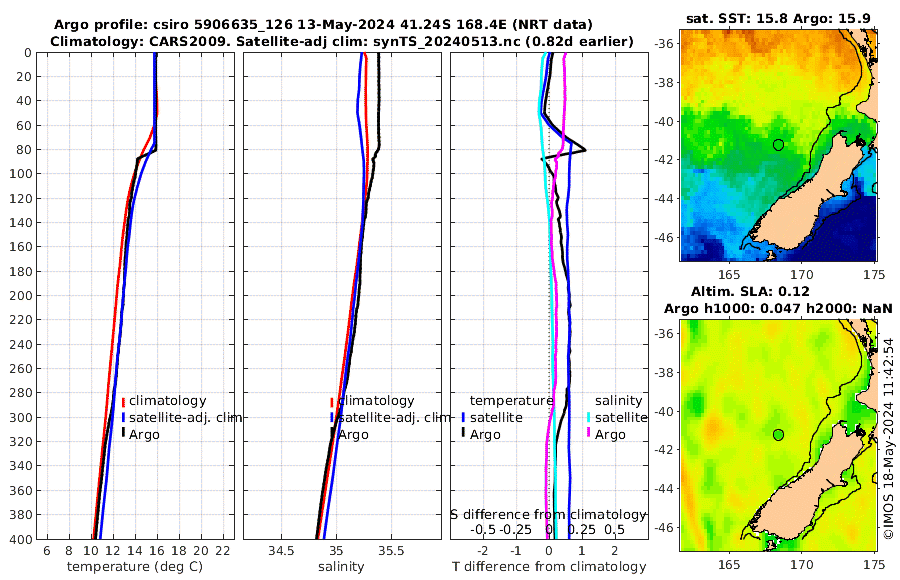Click the 'temperature (deg C)' axis label
The image size is (900, 580).
135,567
